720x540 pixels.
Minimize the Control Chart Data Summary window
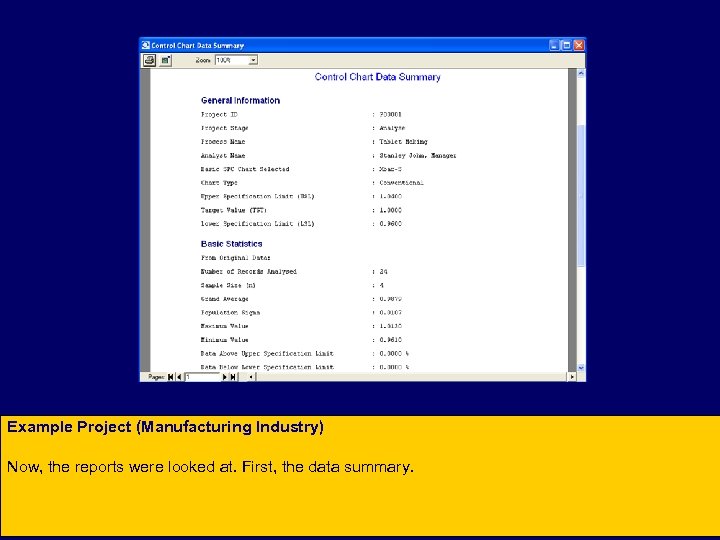(x=554, y=45)
